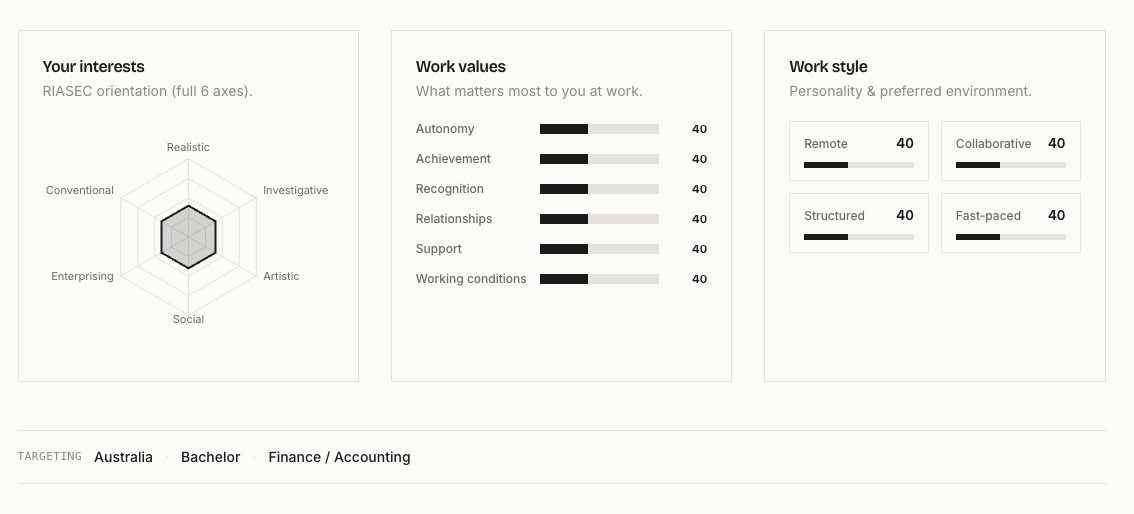The height and width of the screenshot is (514, 1134).
Task: Select the Structured work style card
Action: (858, 223)
